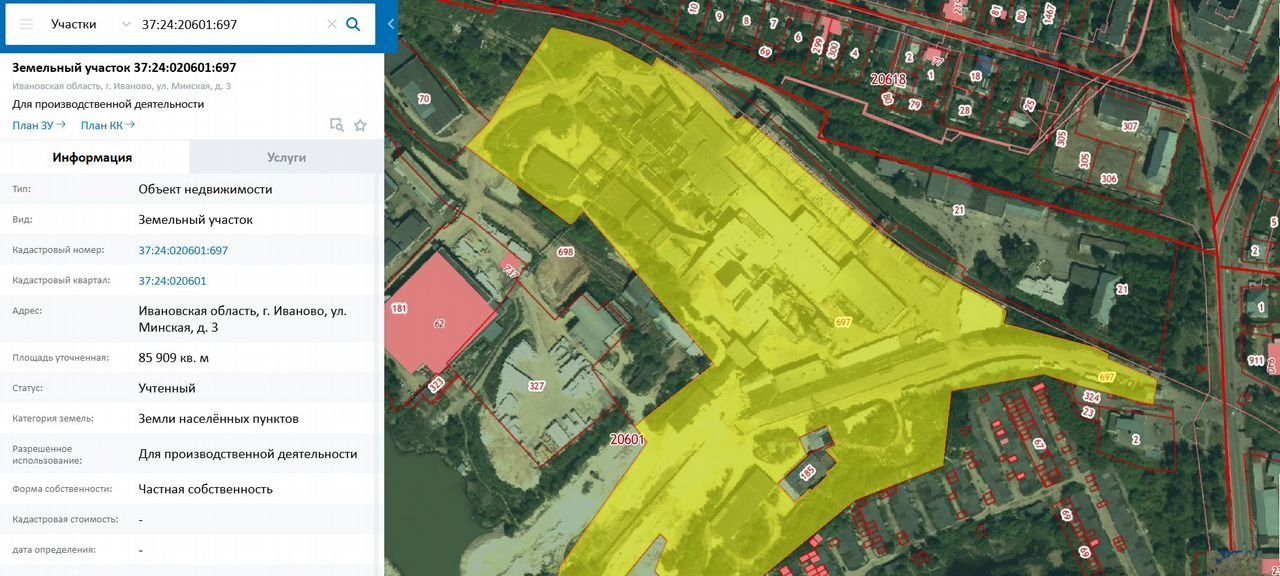
Task: Add the parcel to favorites with star
Action: click(x=360, y=125)
